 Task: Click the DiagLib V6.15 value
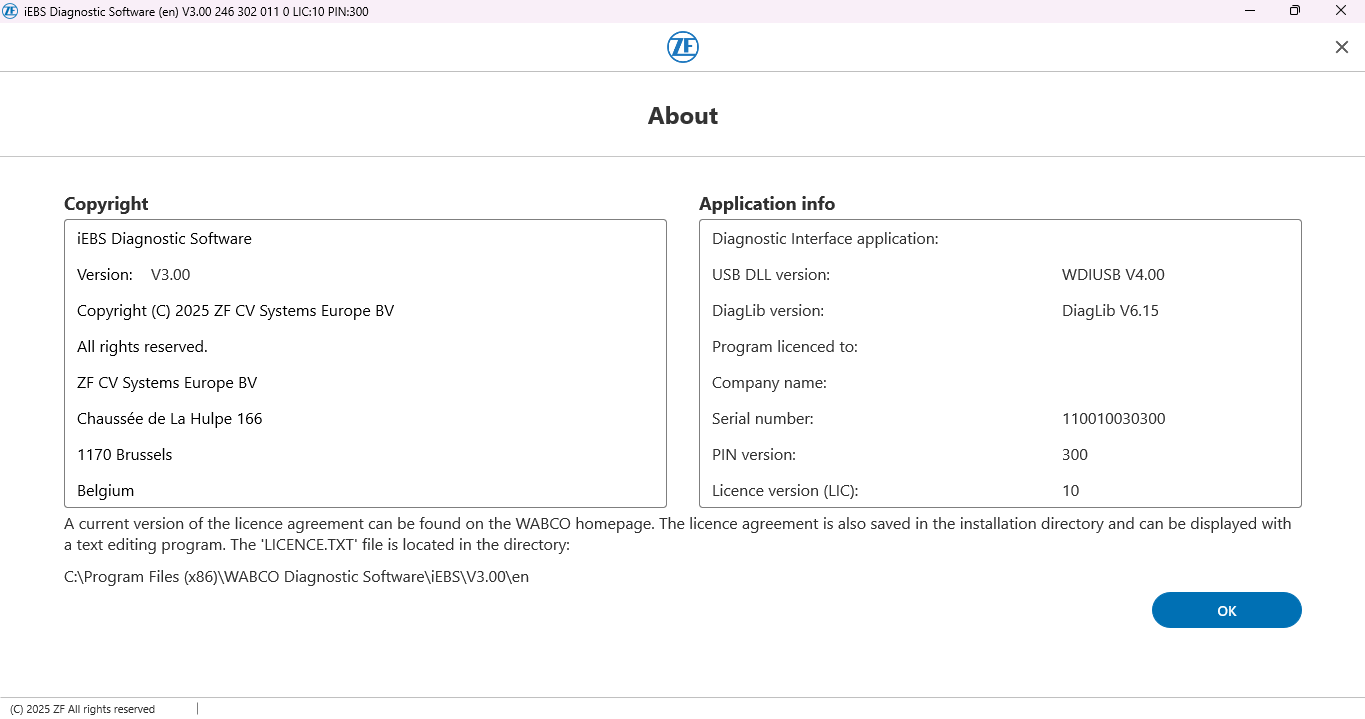(x=1110, y=311)
